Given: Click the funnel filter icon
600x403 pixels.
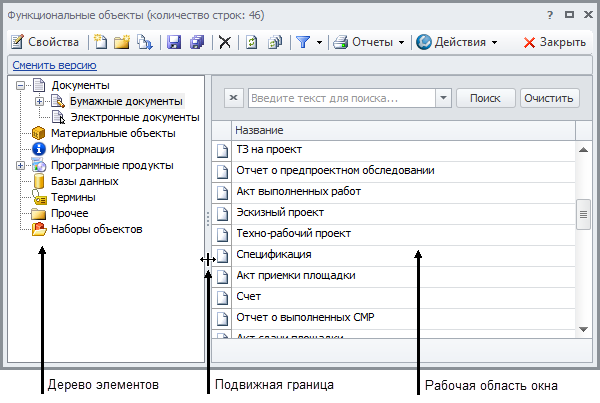Looking at the screenshot, I should coord(302,42).
